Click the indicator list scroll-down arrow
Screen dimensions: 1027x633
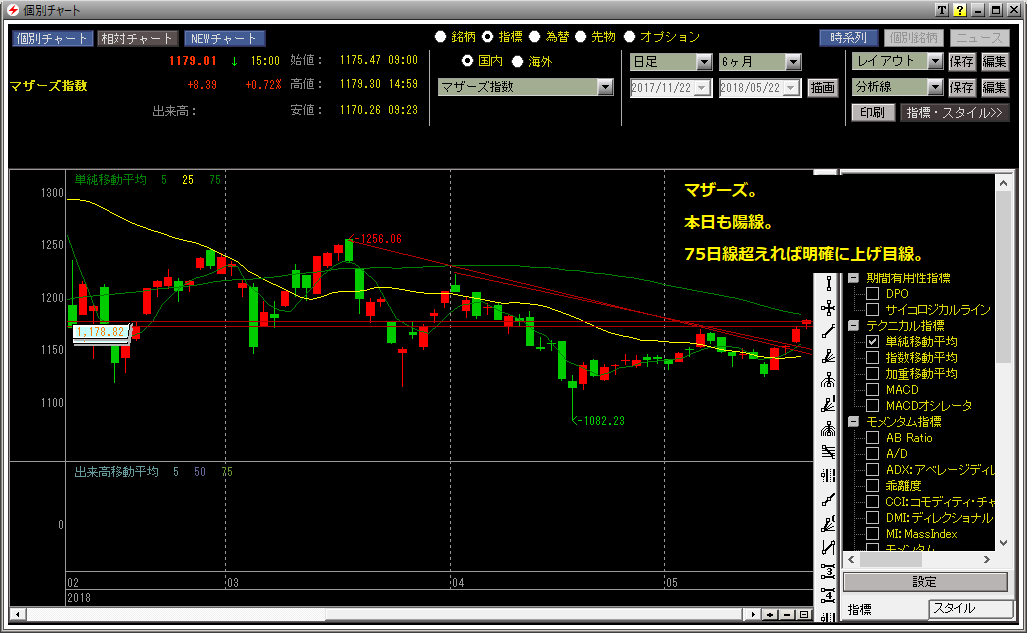point(1003,543)
